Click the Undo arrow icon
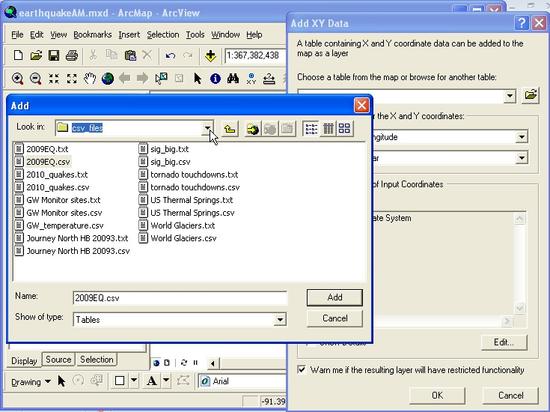 click(170, 56)
